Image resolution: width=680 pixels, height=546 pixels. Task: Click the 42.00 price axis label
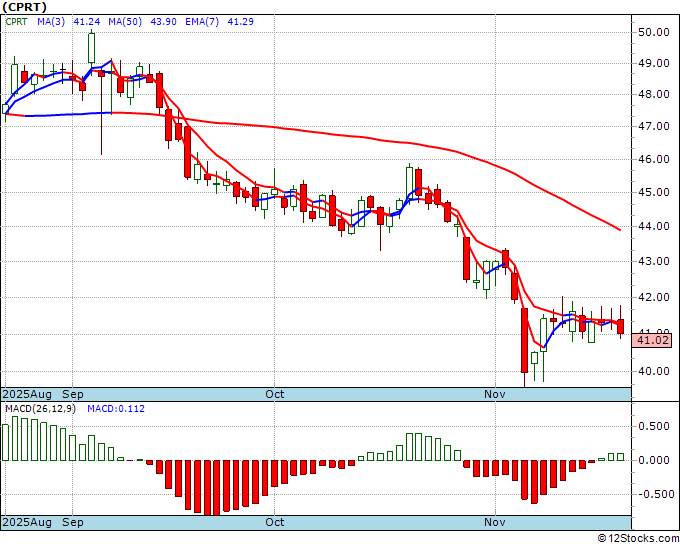[653, 298]
